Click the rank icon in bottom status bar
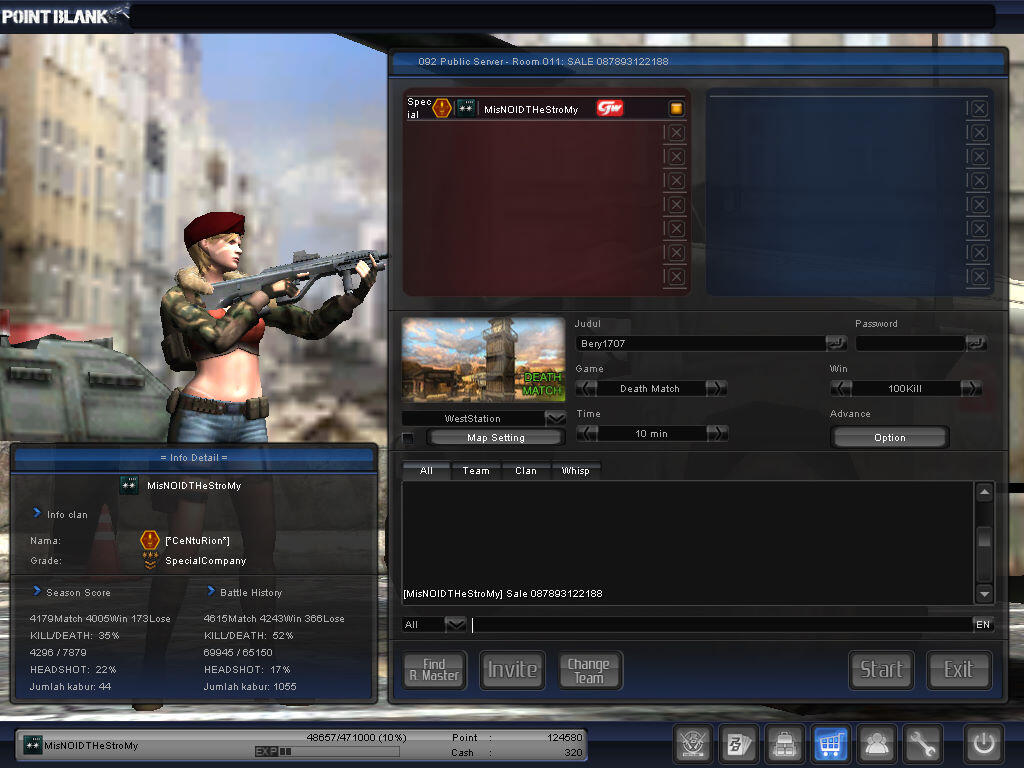 [33, 744]
